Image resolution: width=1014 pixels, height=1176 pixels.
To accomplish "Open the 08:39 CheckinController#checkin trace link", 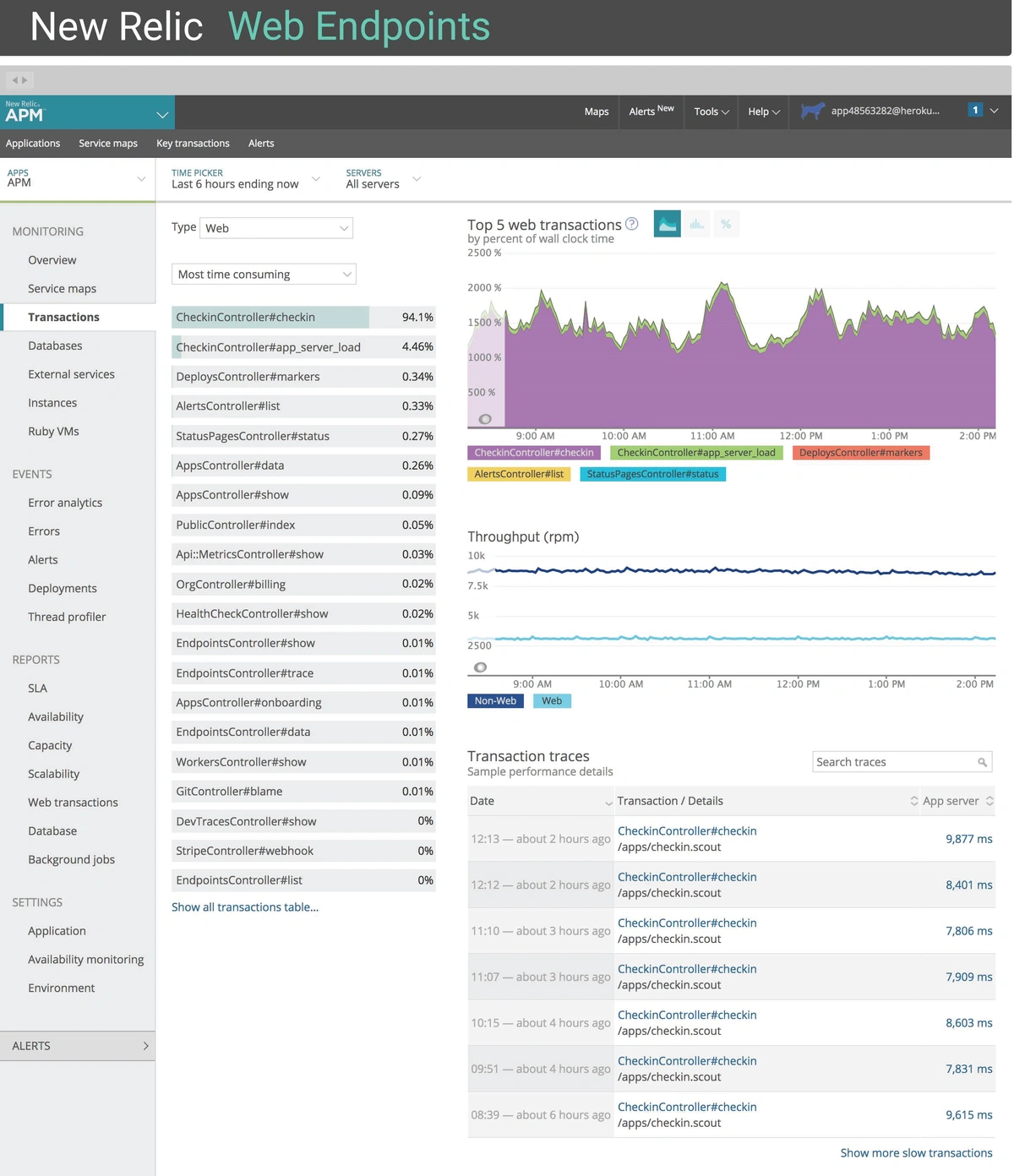I will 687,1108.
